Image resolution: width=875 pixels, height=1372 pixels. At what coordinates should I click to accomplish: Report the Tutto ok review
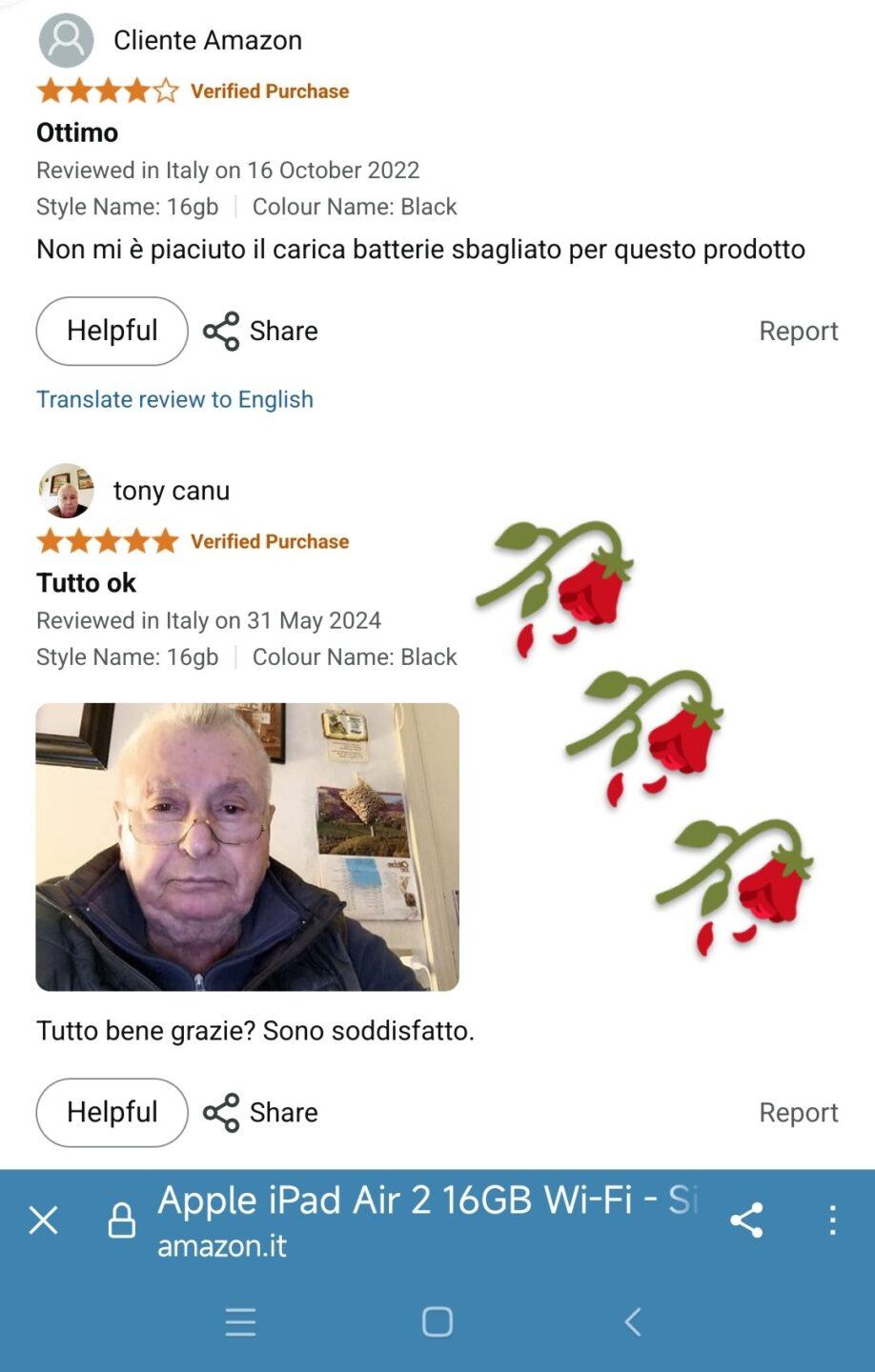pyautogui.click(x=799, y=1113)
